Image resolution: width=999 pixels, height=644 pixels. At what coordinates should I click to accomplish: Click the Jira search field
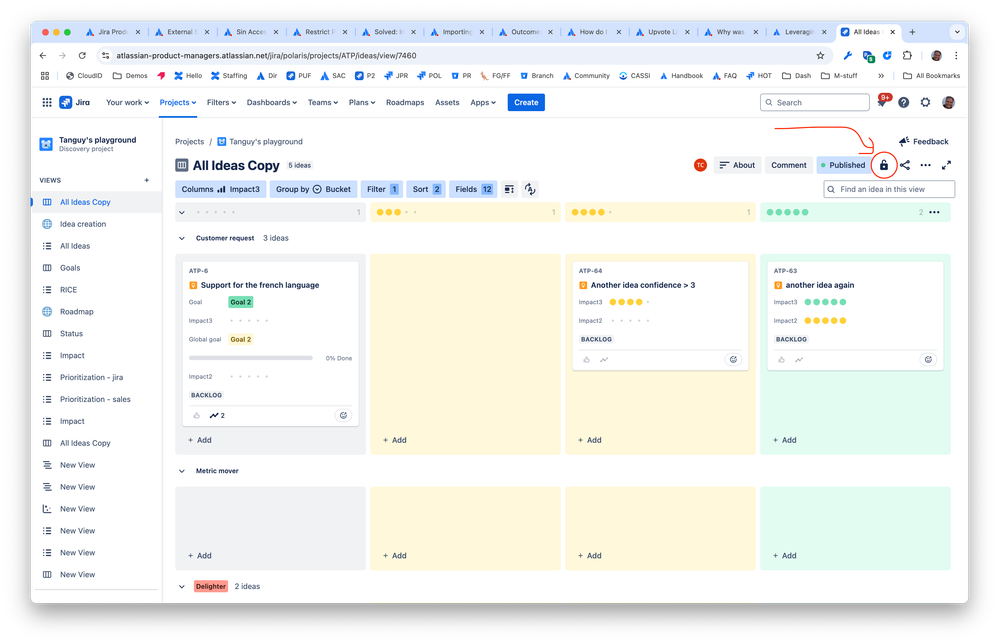click(815, 103)
